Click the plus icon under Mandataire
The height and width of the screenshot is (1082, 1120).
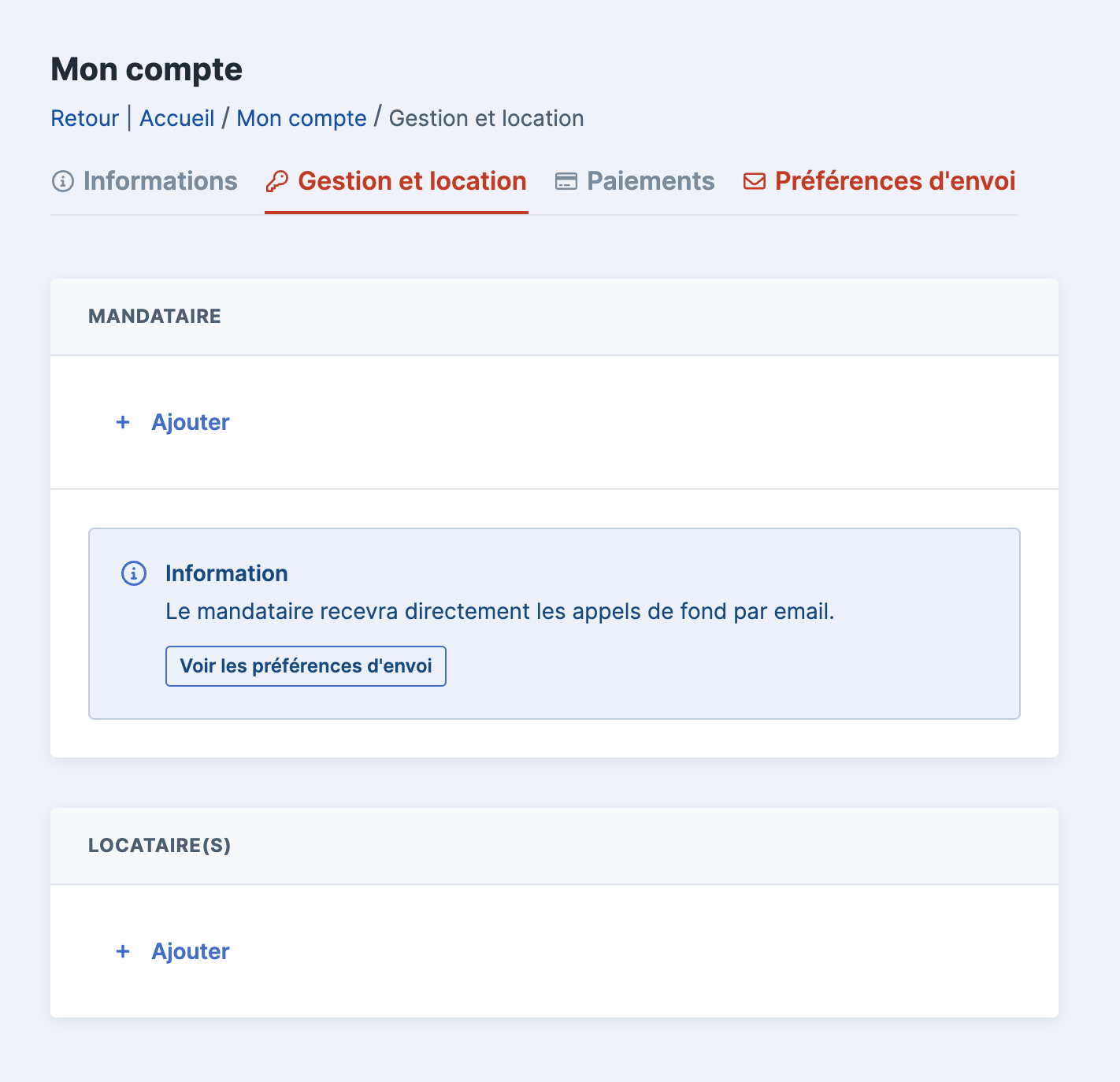(x=123, y=423)
